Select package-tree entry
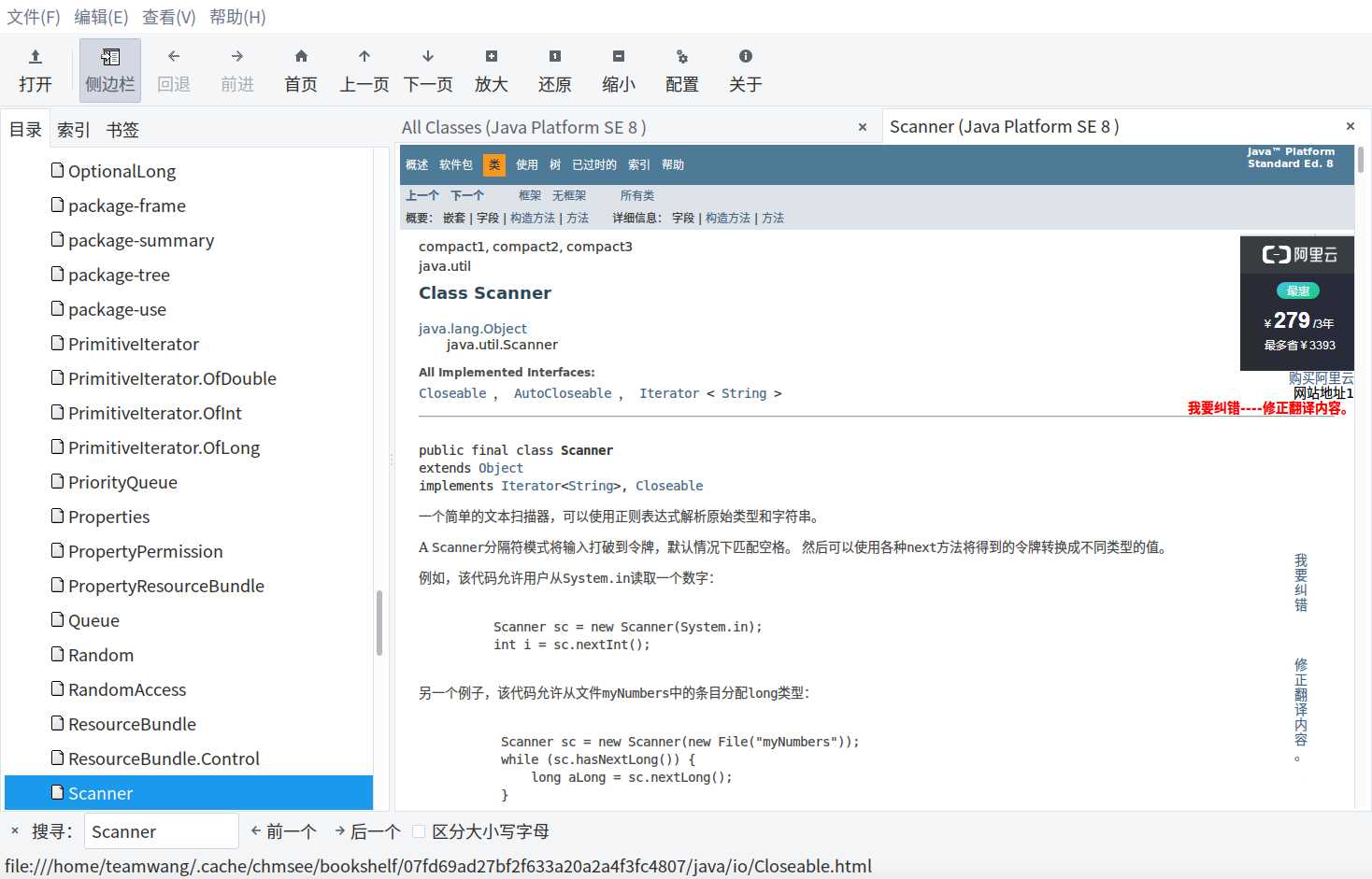Image resolution: width=1372 pixels, height=879 pixels. click(x=119, y=275)
